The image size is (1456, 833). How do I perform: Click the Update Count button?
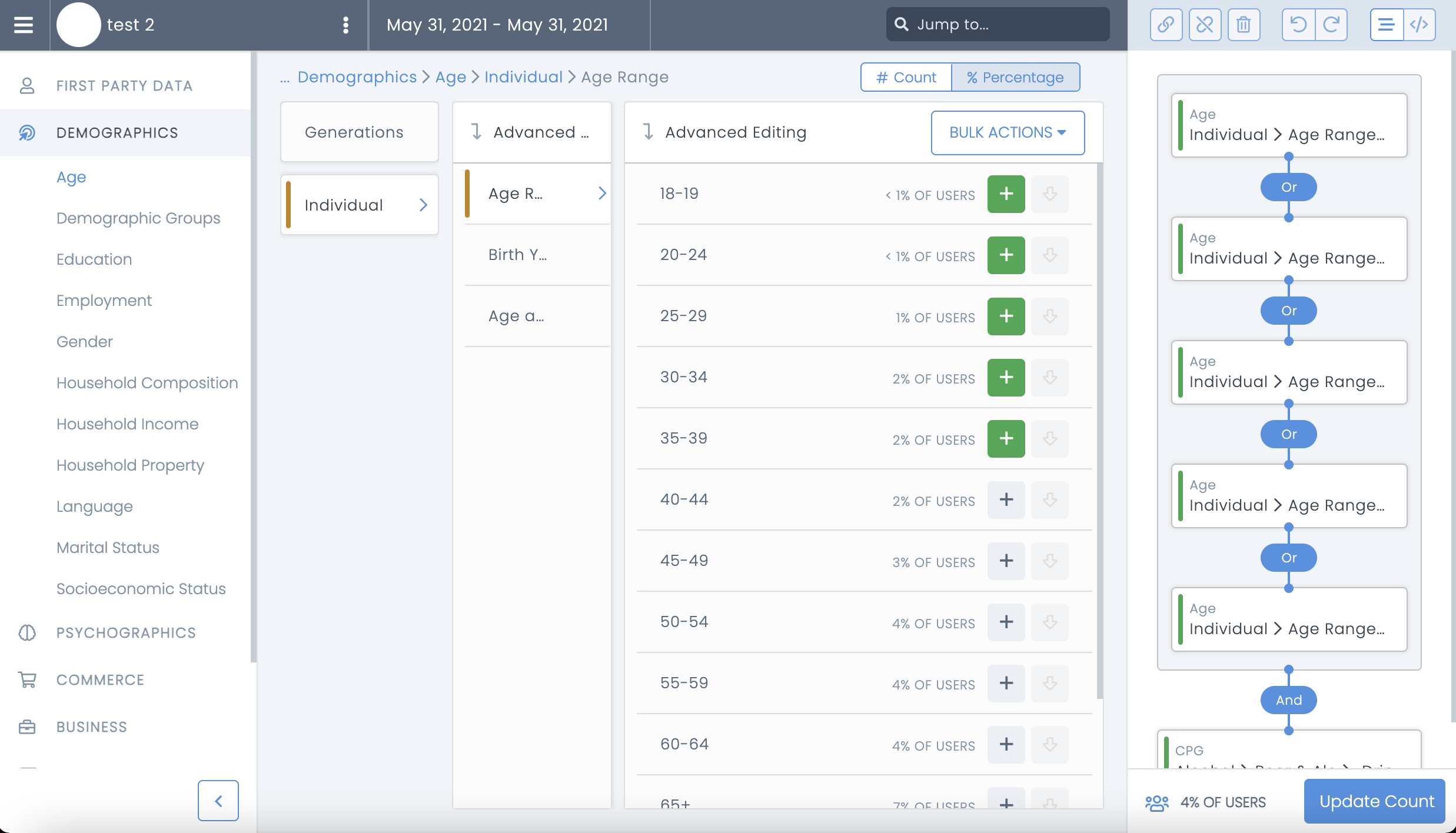coord(1376,801)
